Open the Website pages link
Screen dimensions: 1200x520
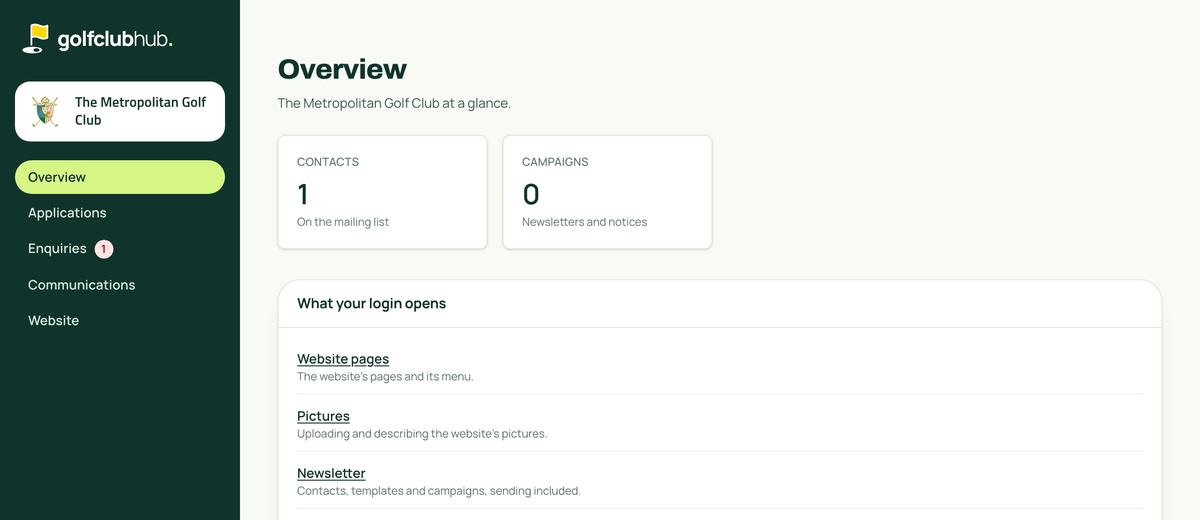pos(343,359)
